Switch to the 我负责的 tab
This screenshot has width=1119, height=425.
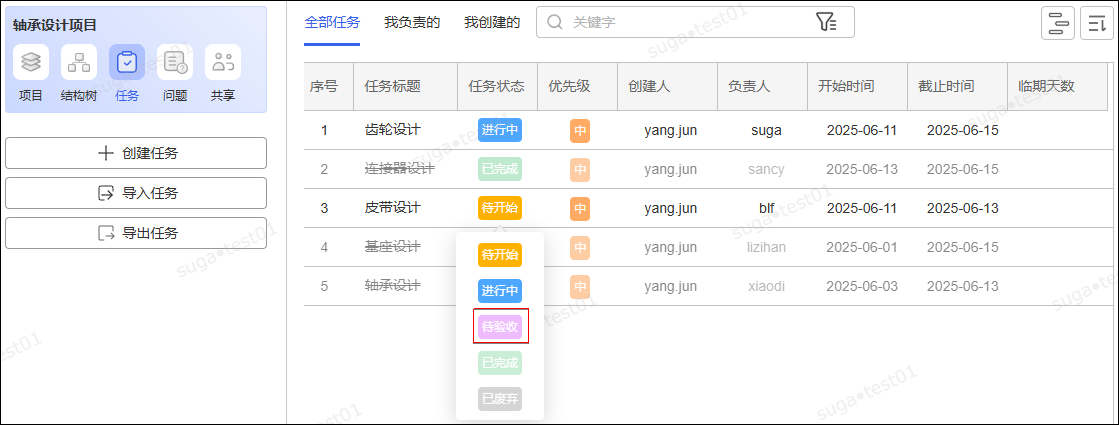pos(412,22)
